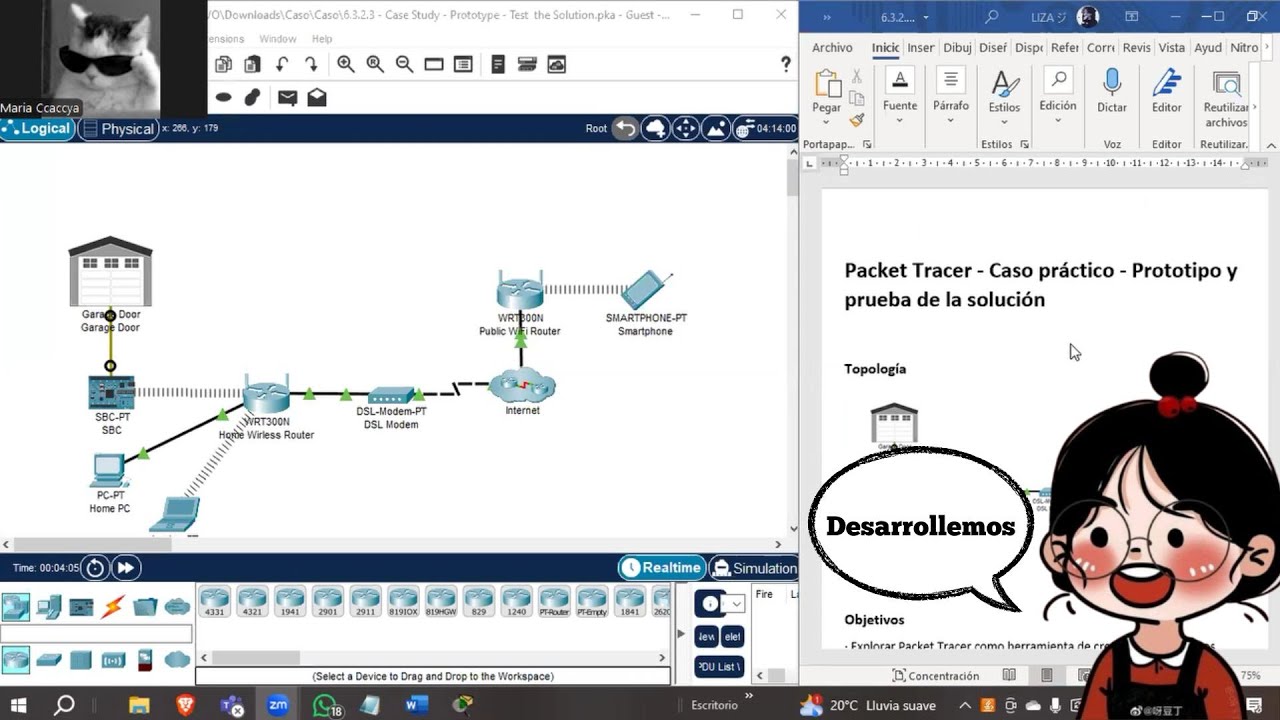This screenshot has width=1280, height=720.
Task: Collapse the Word ribbon with chevron
Action: click(1271, 145)
